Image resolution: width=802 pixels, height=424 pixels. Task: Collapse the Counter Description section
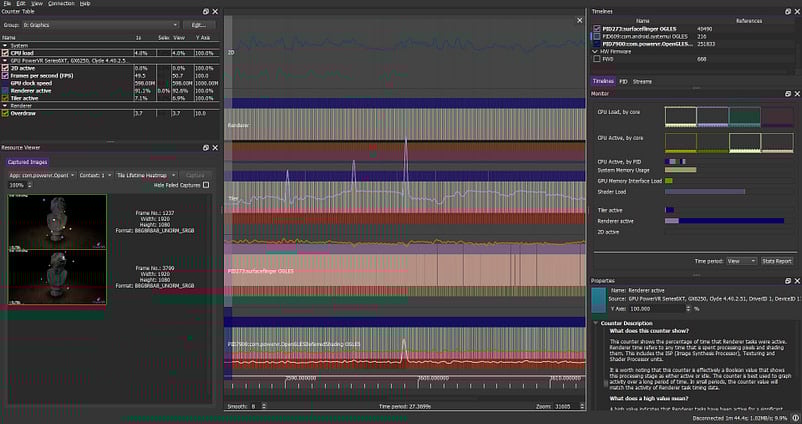[596, 323]
